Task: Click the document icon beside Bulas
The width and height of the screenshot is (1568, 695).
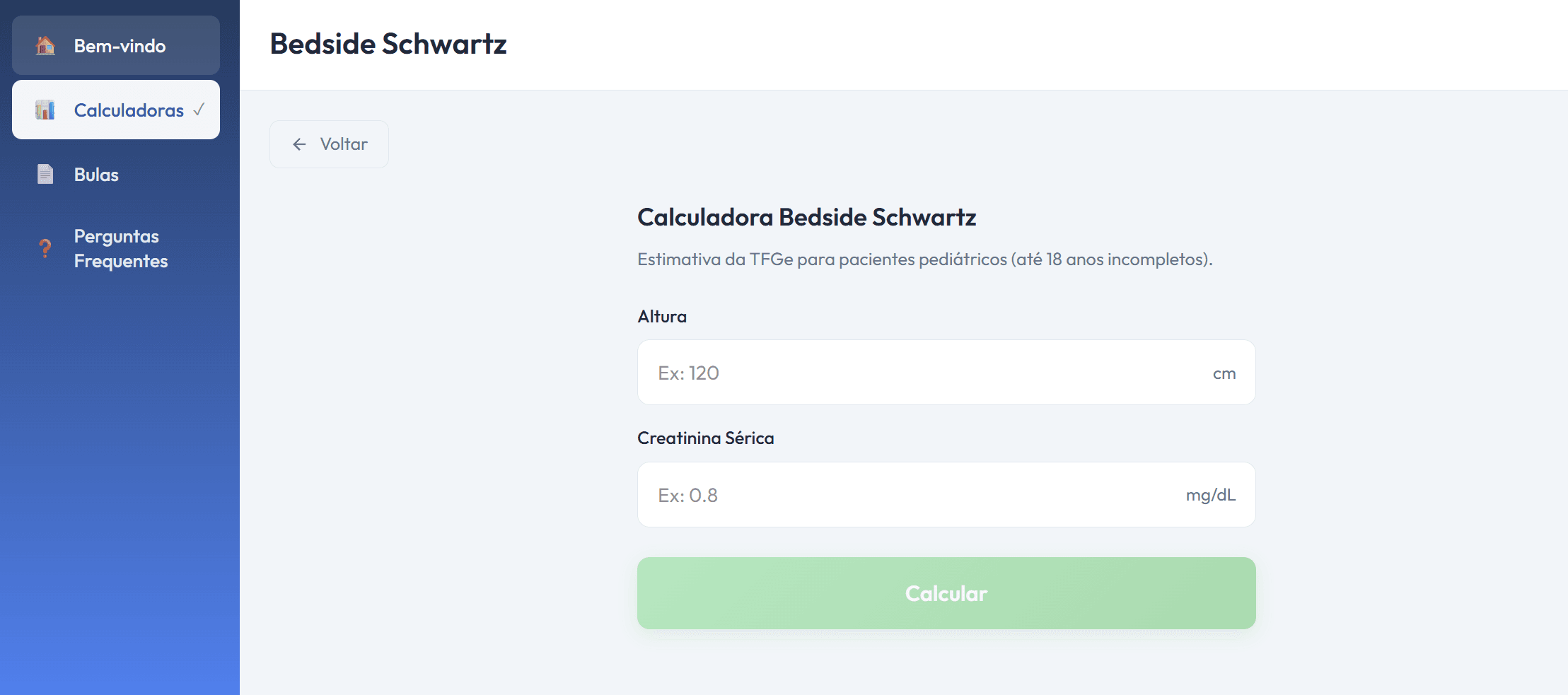Action: click(45, 174)
